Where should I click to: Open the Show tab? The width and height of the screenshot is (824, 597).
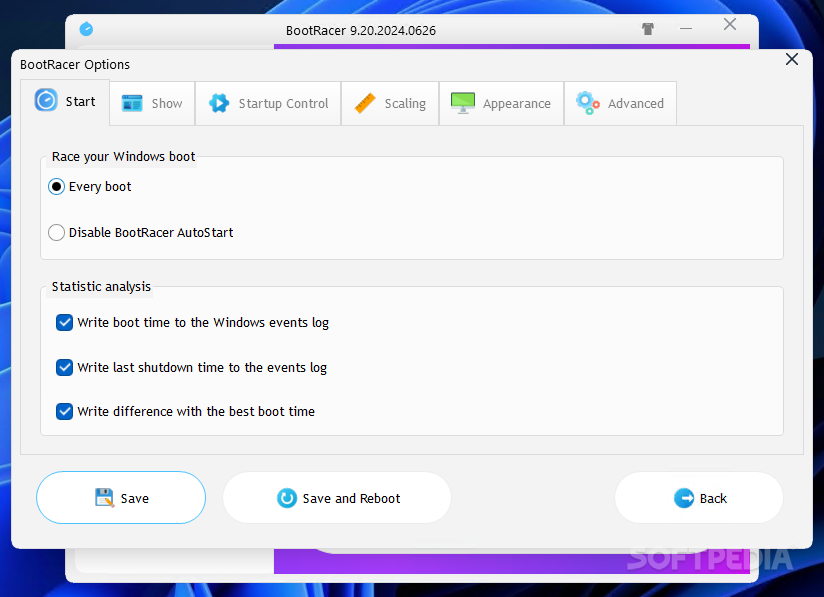[152, 104]
